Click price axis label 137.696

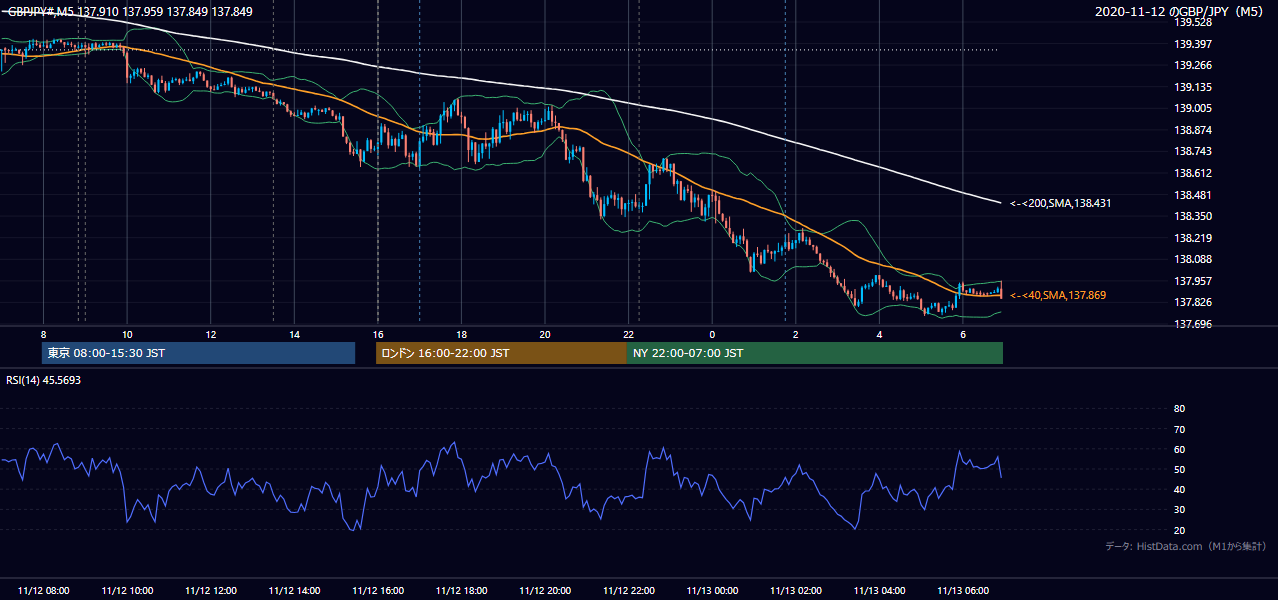tap(1192, 324)
